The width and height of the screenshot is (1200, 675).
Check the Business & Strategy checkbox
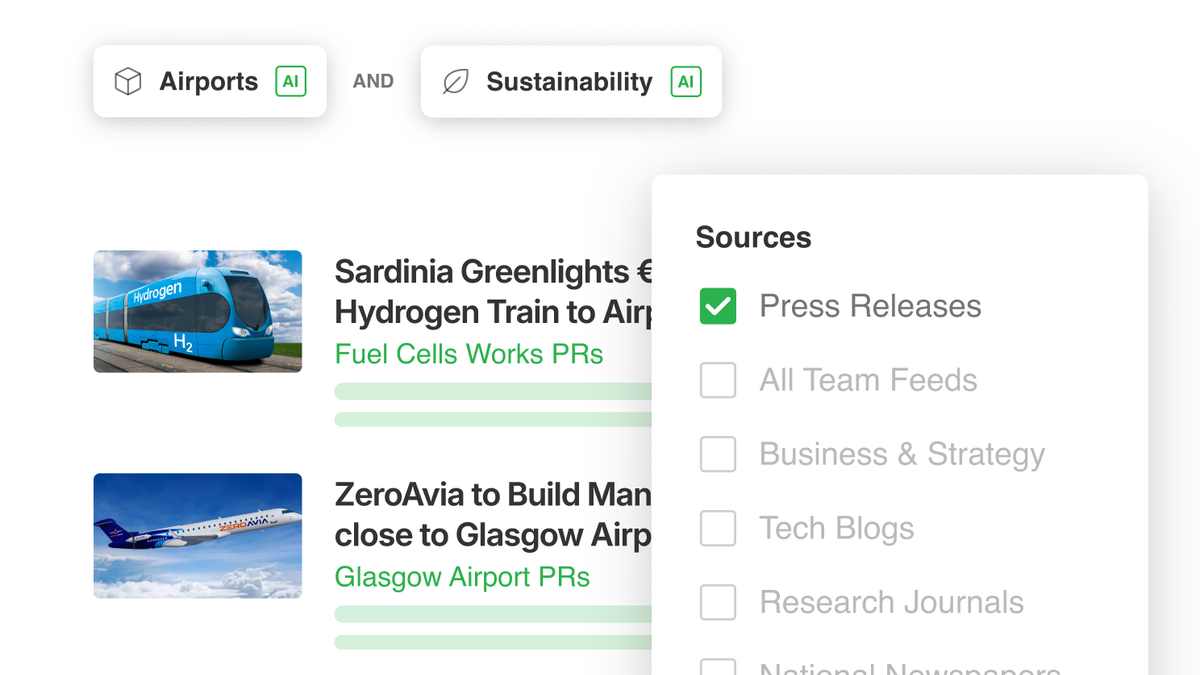718,454
